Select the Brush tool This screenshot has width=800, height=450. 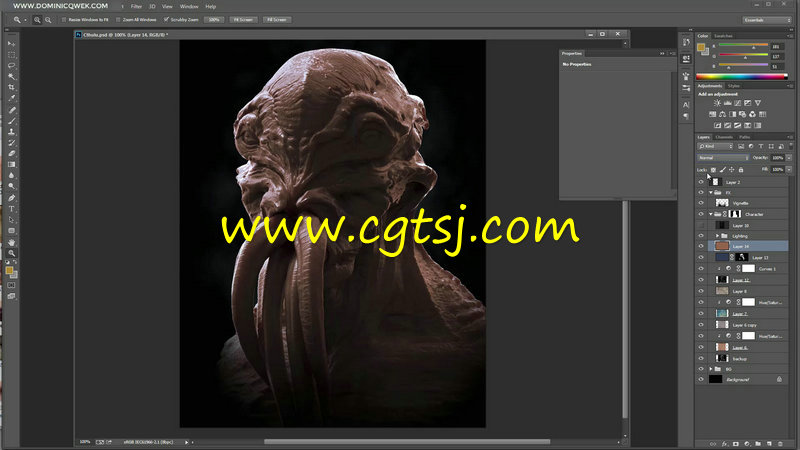click(x=11, y=121)
